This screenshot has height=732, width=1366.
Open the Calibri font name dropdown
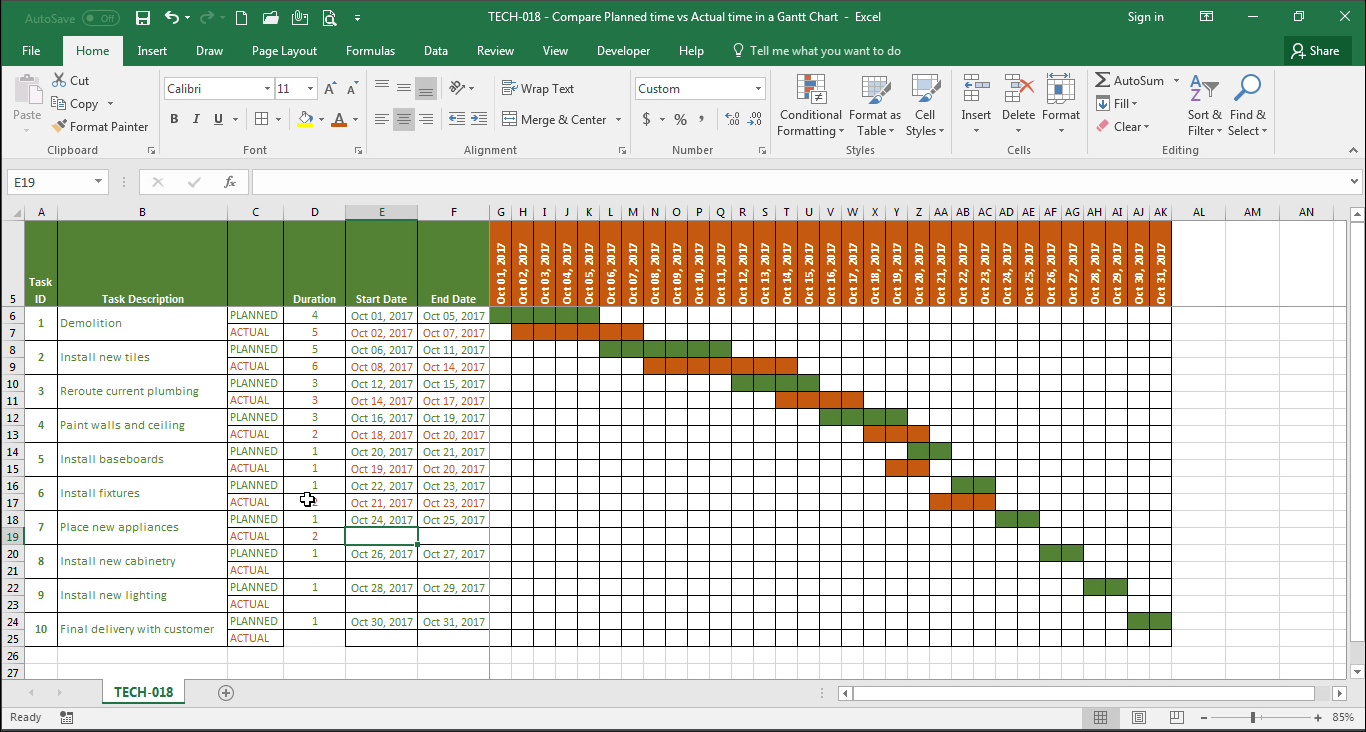click(267, 89)
